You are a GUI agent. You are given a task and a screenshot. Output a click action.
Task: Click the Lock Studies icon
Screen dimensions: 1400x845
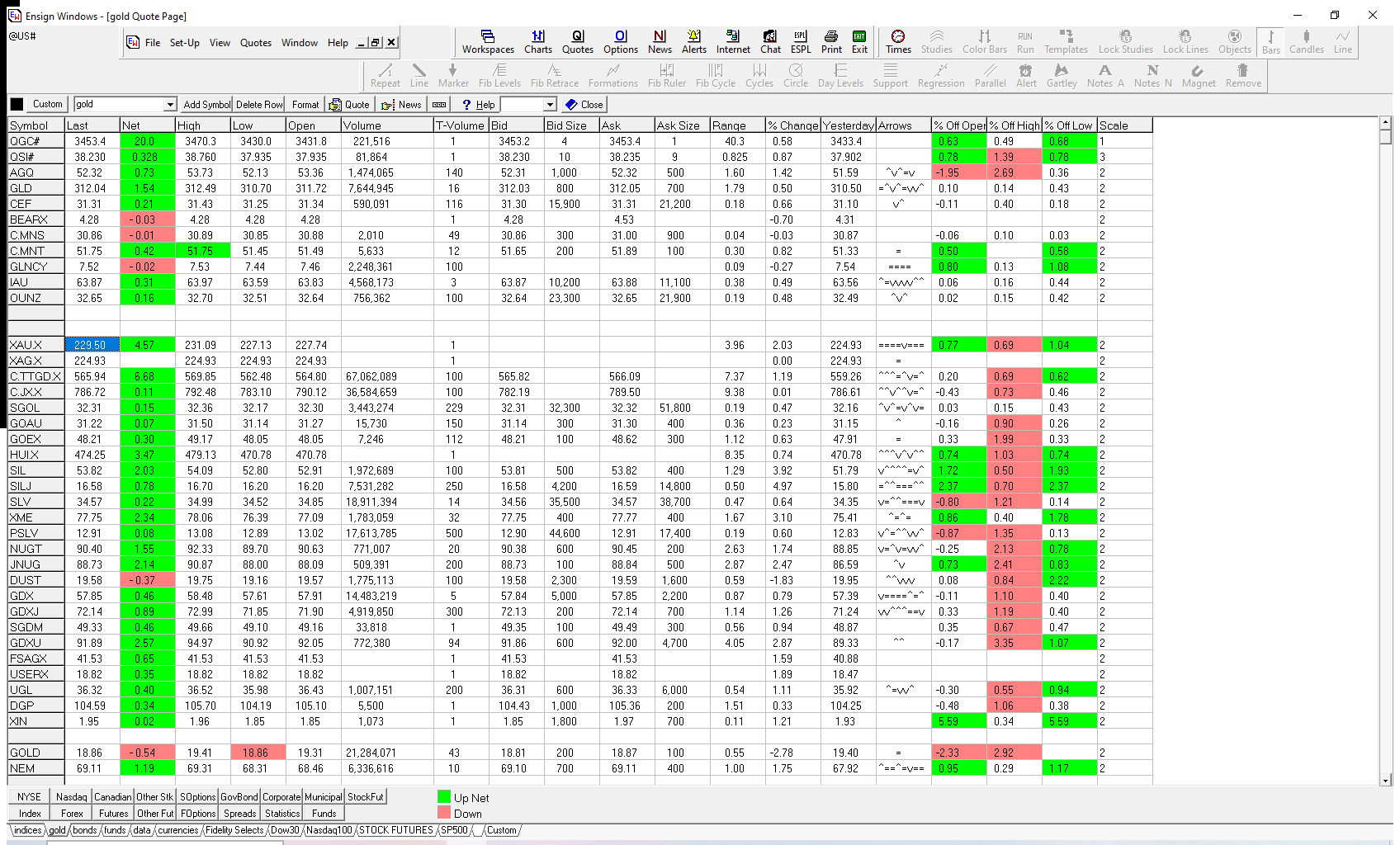point(1125,42)
